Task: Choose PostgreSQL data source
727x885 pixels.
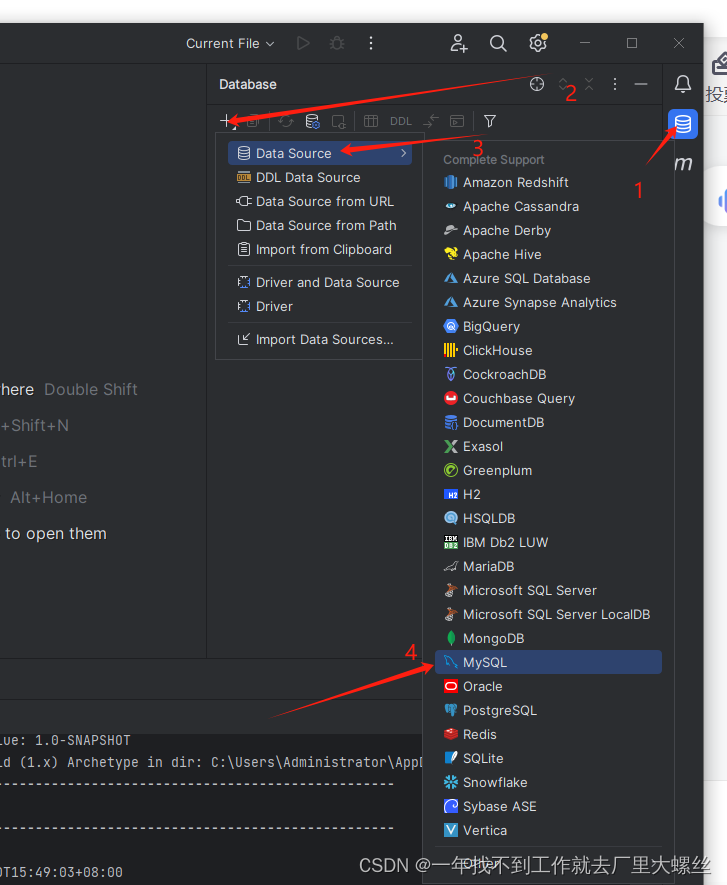Action: [548, 710]
